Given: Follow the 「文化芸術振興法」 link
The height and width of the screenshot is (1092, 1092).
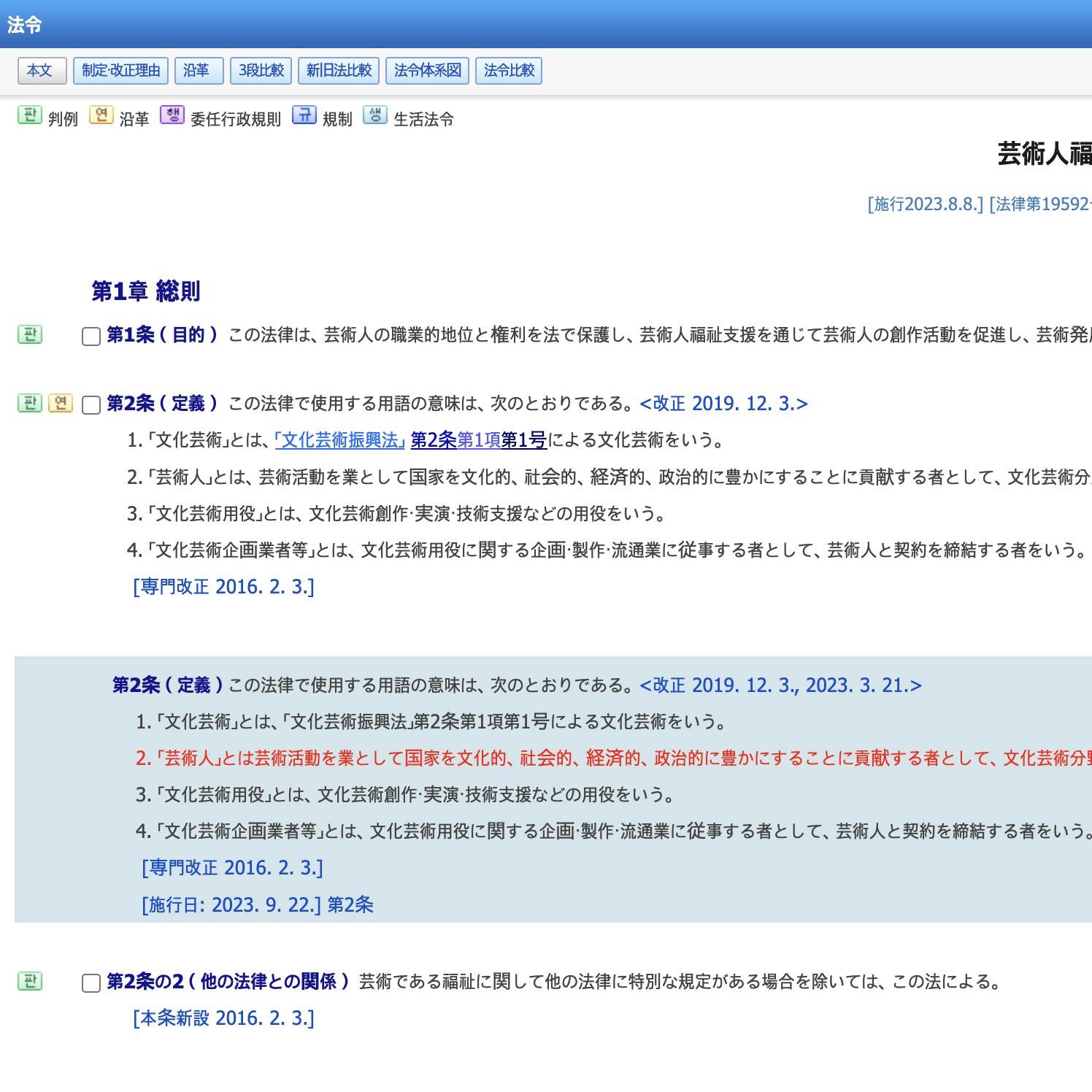Looking at the screenshot, I should point(339,440).
